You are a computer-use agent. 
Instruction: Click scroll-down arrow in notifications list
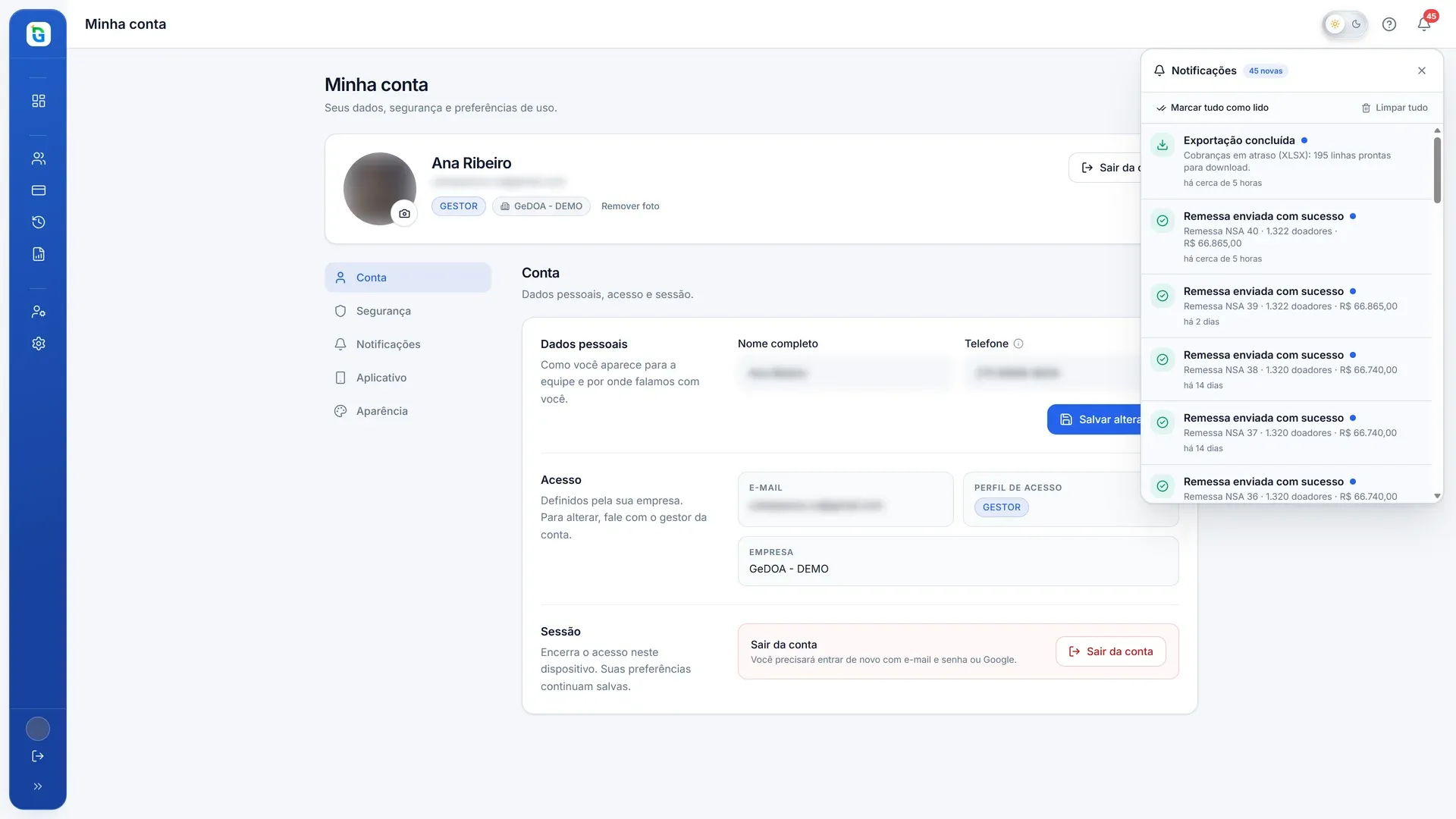[x=1437, y=496]
